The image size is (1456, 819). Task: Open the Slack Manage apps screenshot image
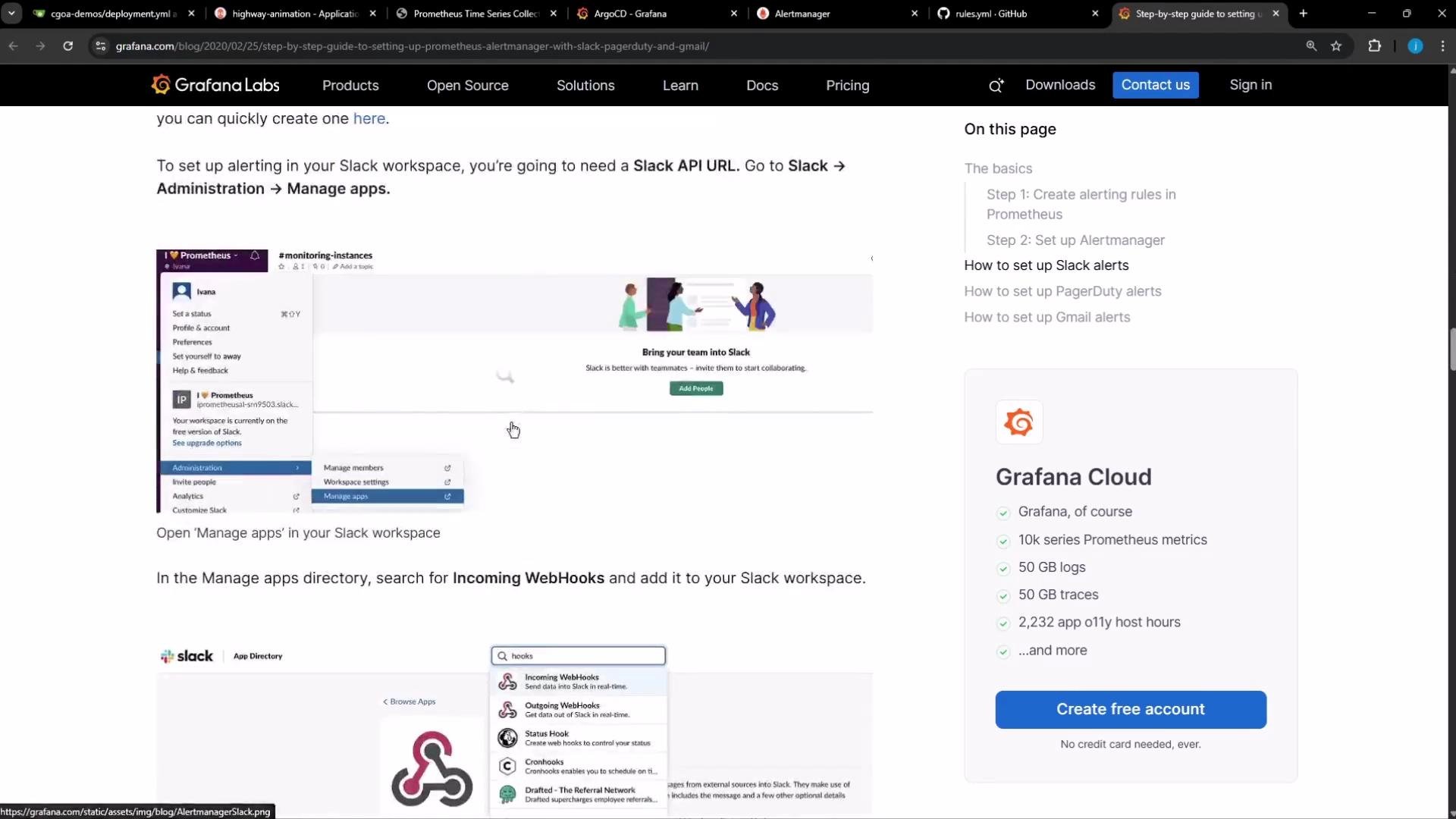(x=514, y=381)
